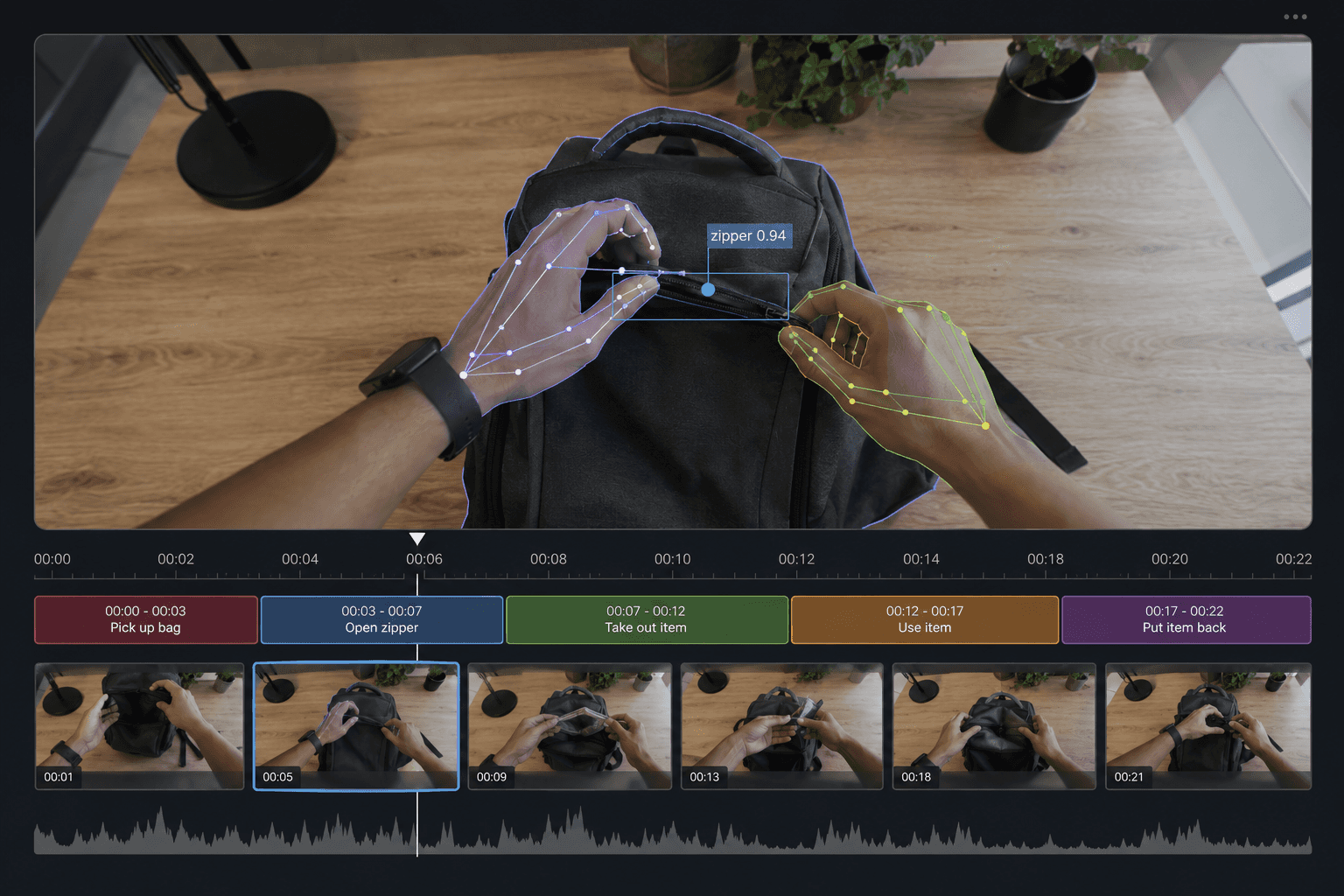
Task: Open the 00:13 frame thumbnail
Action: [782, 726]
